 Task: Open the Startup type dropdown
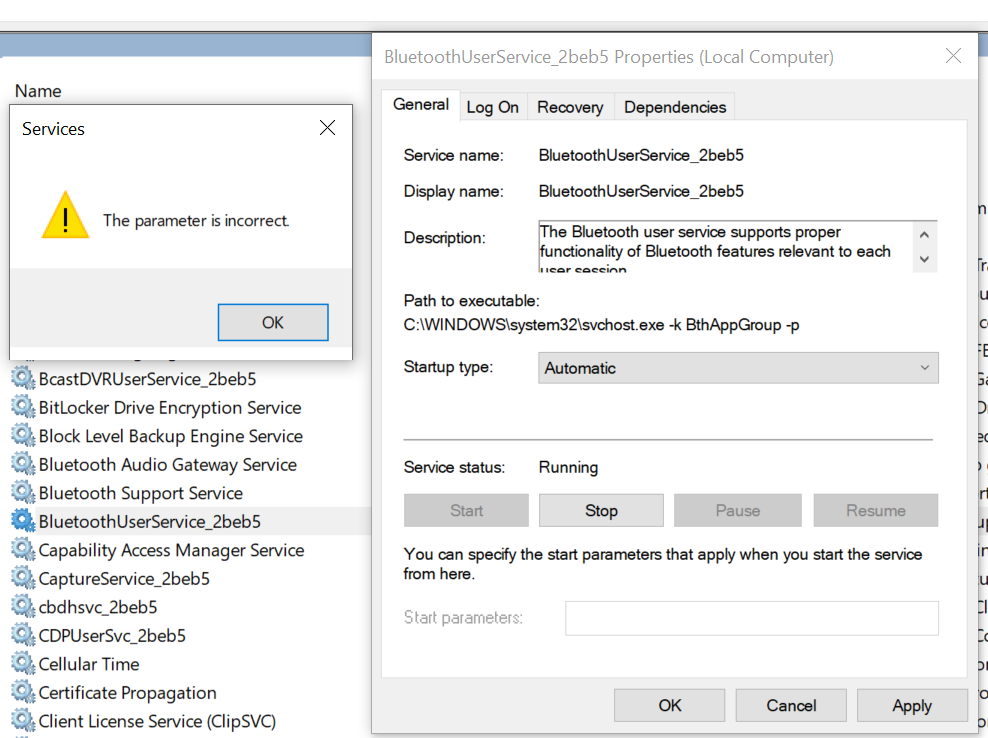click(x=738, y=367)
